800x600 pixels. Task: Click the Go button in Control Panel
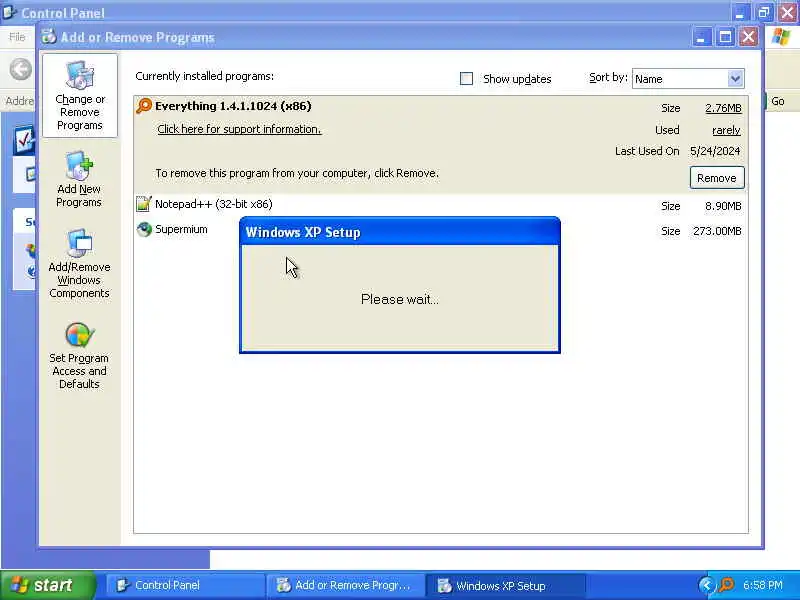(x=778, y=101)
